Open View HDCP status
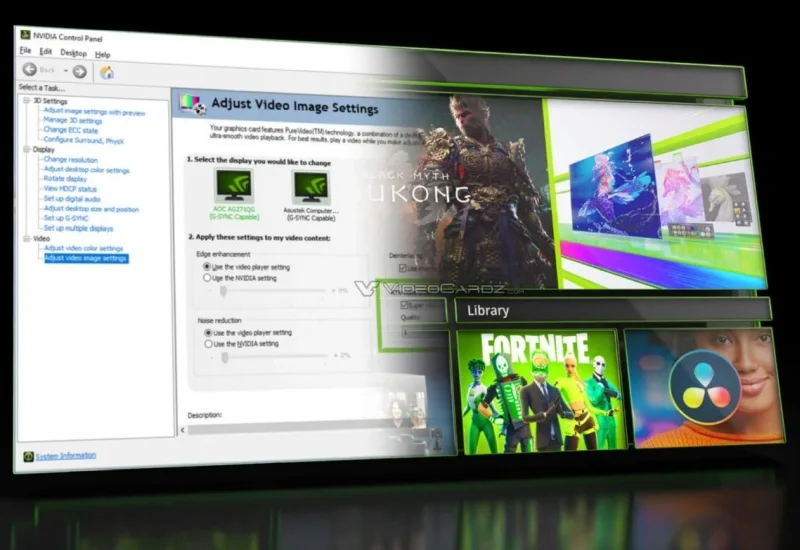 tap(70, 189)
